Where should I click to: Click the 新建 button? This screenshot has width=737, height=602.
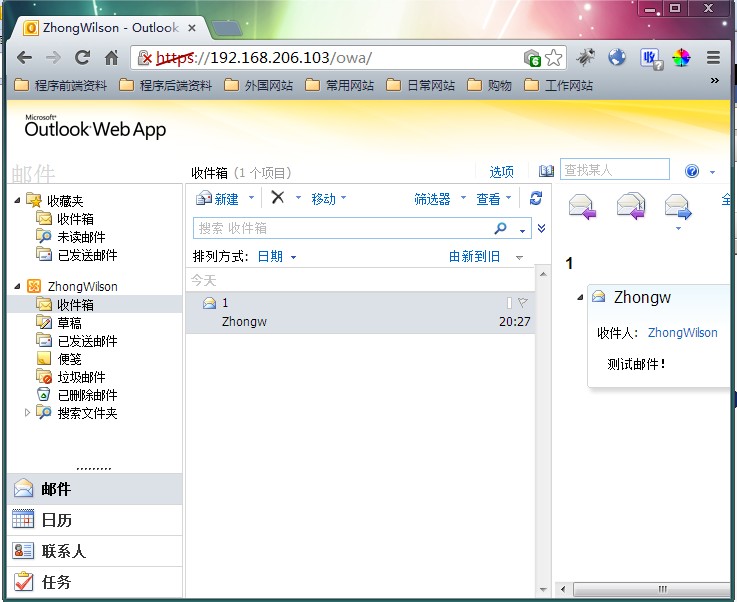tap(218, 199)
